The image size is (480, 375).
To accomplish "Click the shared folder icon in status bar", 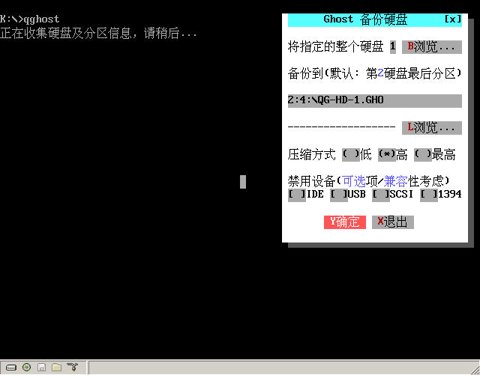I will pos(57,367).
